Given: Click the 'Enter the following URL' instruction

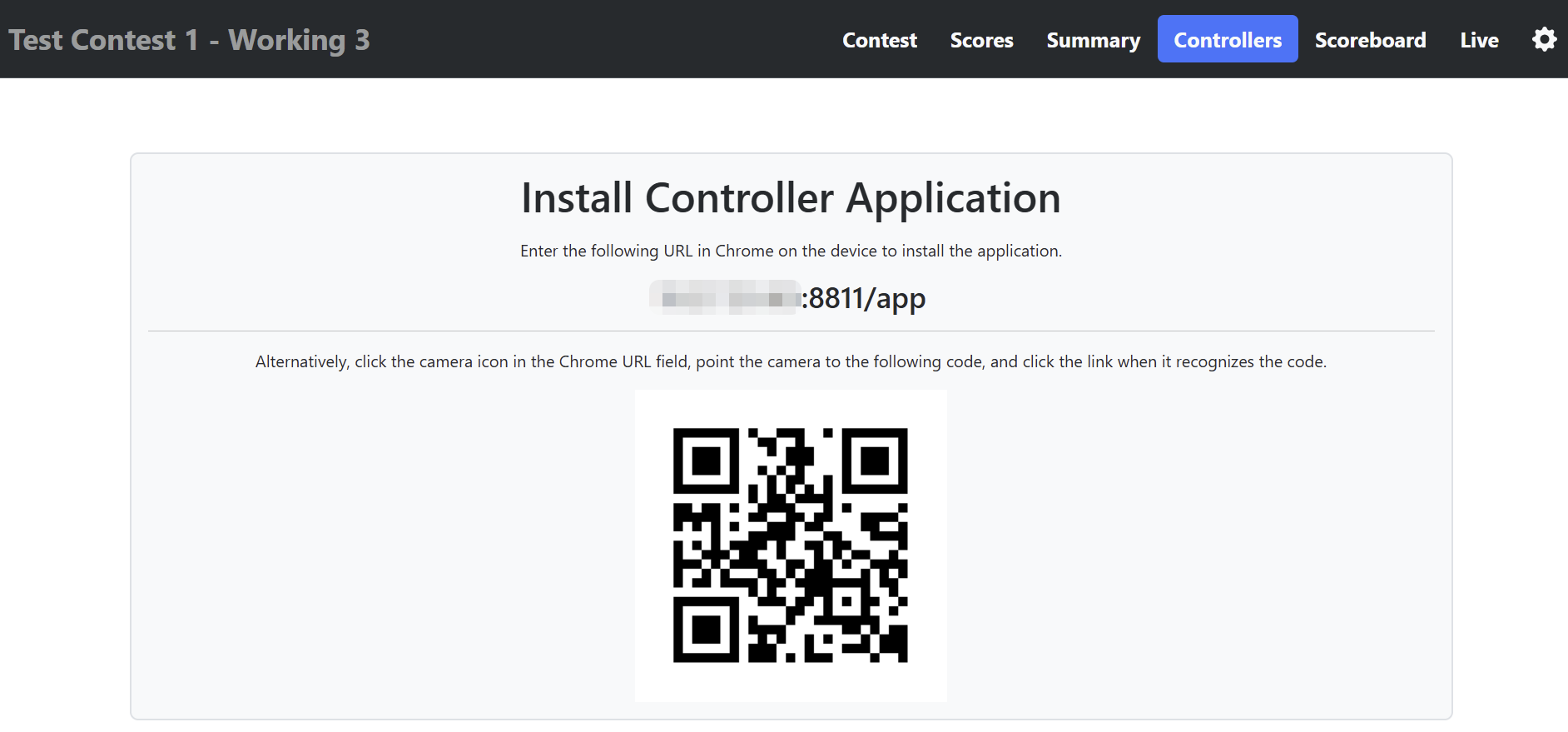Looking at the screenshot, I should [x=791, y=251].
